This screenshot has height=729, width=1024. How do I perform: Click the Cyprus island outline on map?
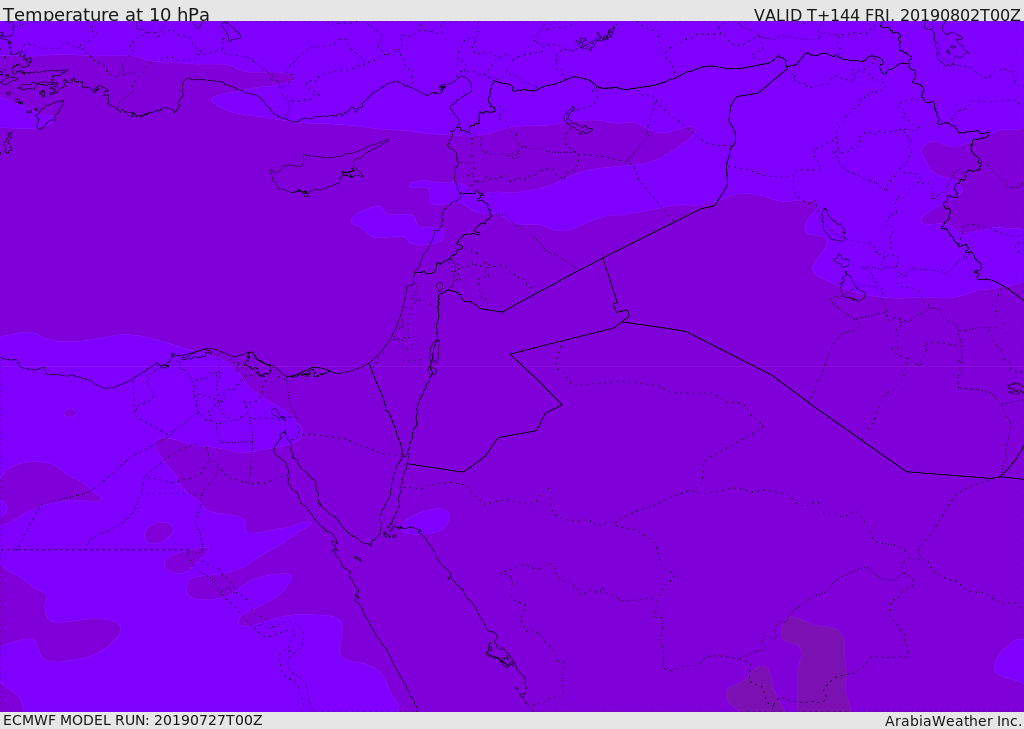(x=328, y=169)
